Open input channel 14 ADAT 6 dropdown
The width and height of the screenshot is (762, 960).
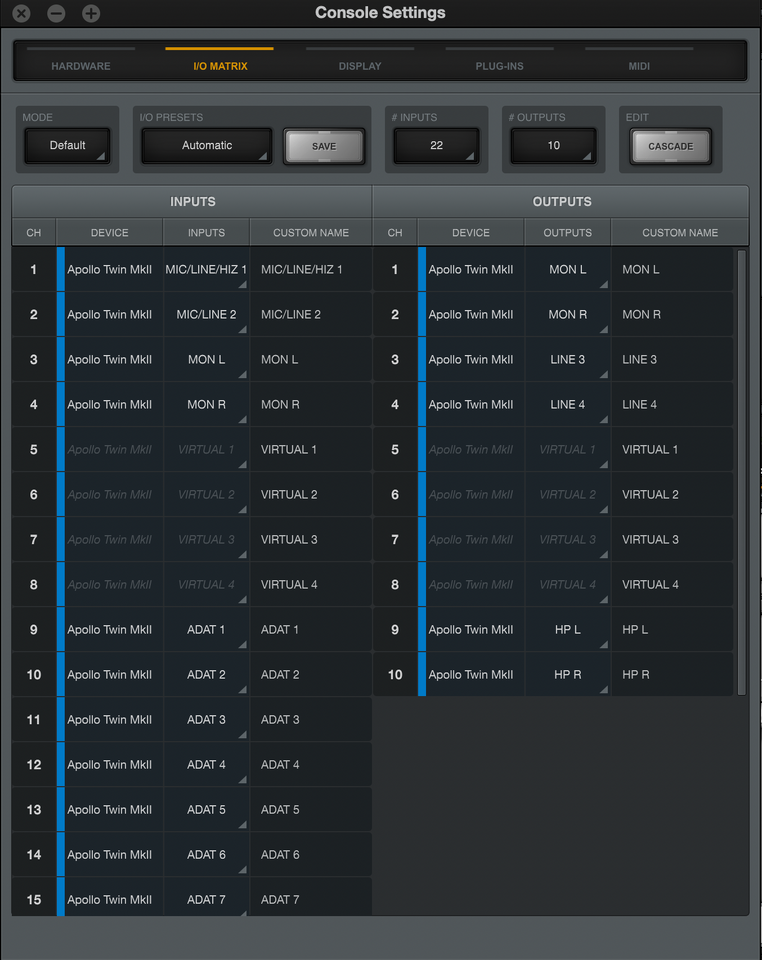click(206, 855)
